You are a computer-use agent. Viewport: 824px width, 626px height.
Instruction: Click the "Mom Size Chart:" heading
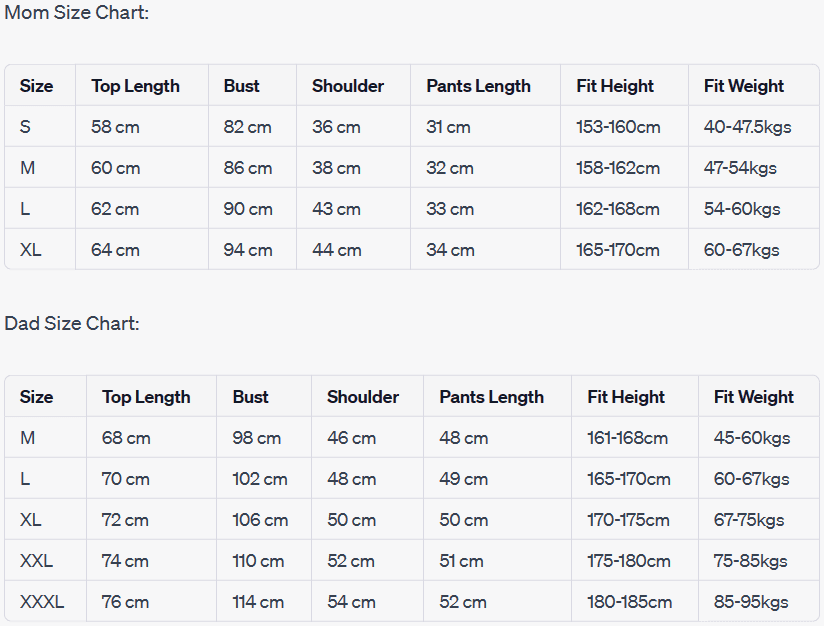77,13
